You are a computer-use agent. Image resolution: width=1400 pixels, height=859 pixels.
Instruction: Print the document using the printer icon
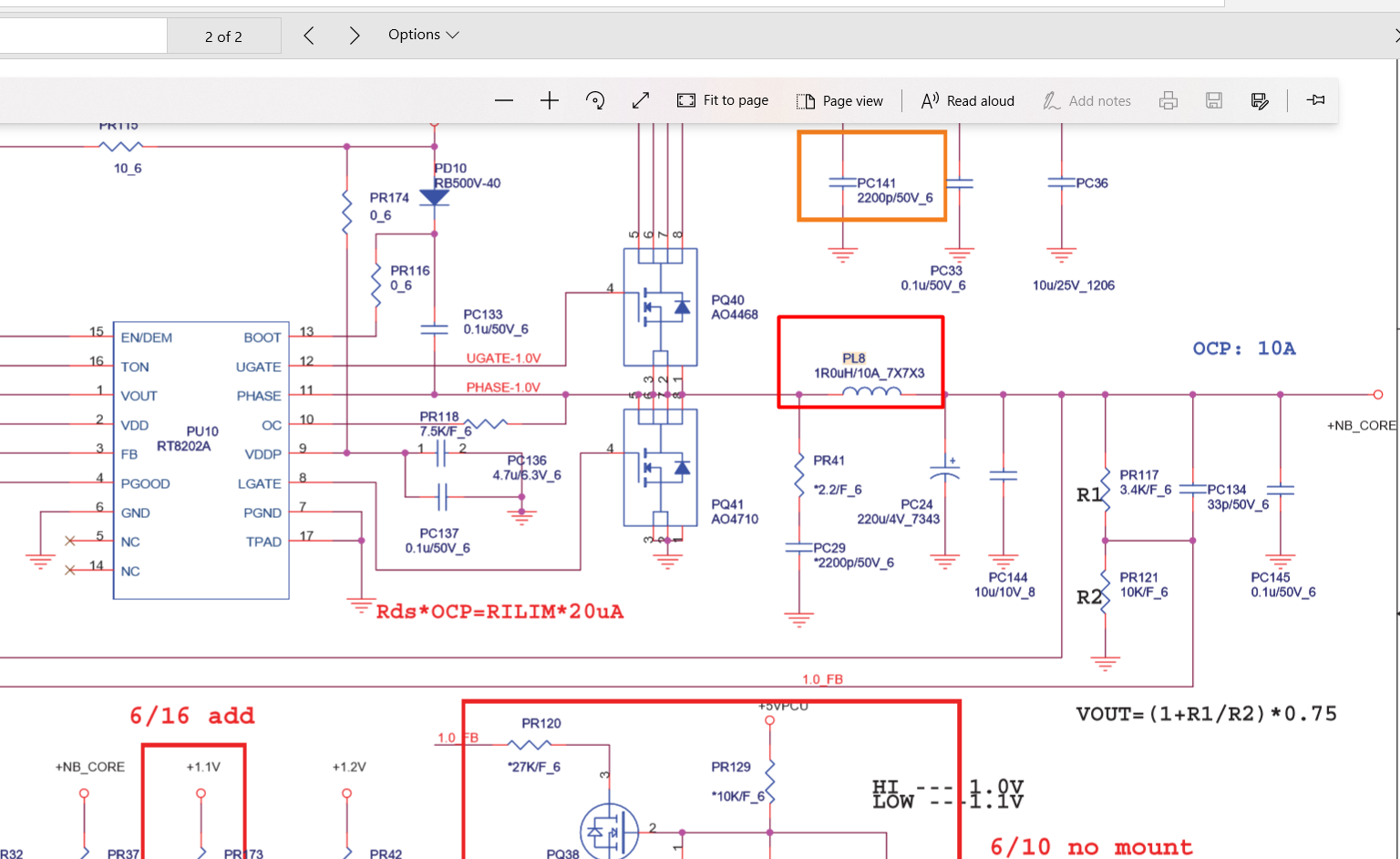tap(1168, 100)
